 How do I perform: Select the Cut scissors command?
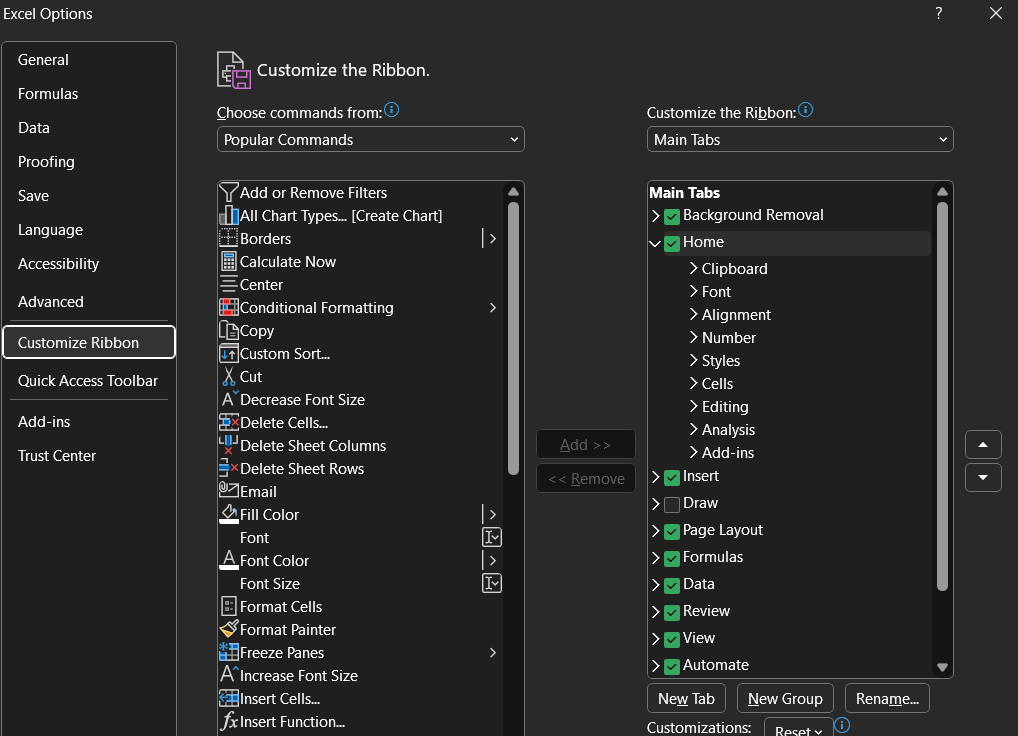pos(249,376)
